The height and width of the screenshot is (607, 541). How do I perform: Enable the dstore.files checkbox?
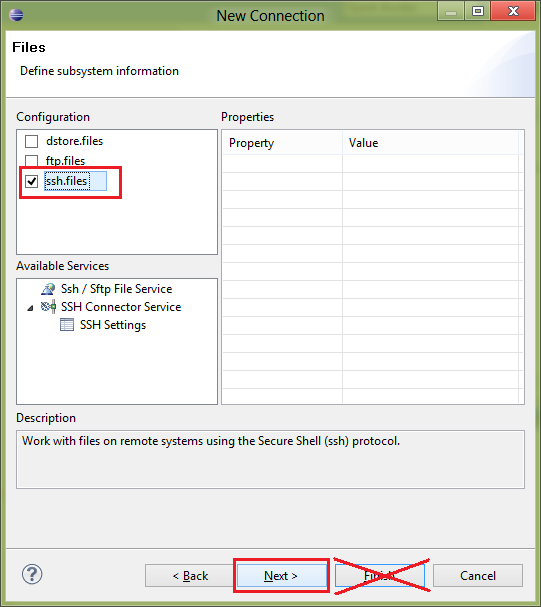[31, 141]
